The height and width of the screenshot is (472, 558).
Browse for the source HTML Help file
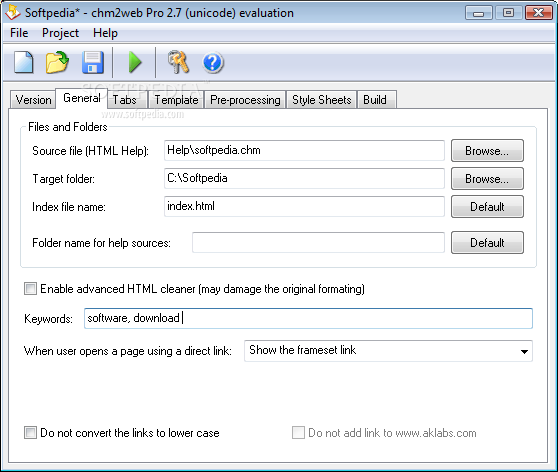click(x=487, y=151)
